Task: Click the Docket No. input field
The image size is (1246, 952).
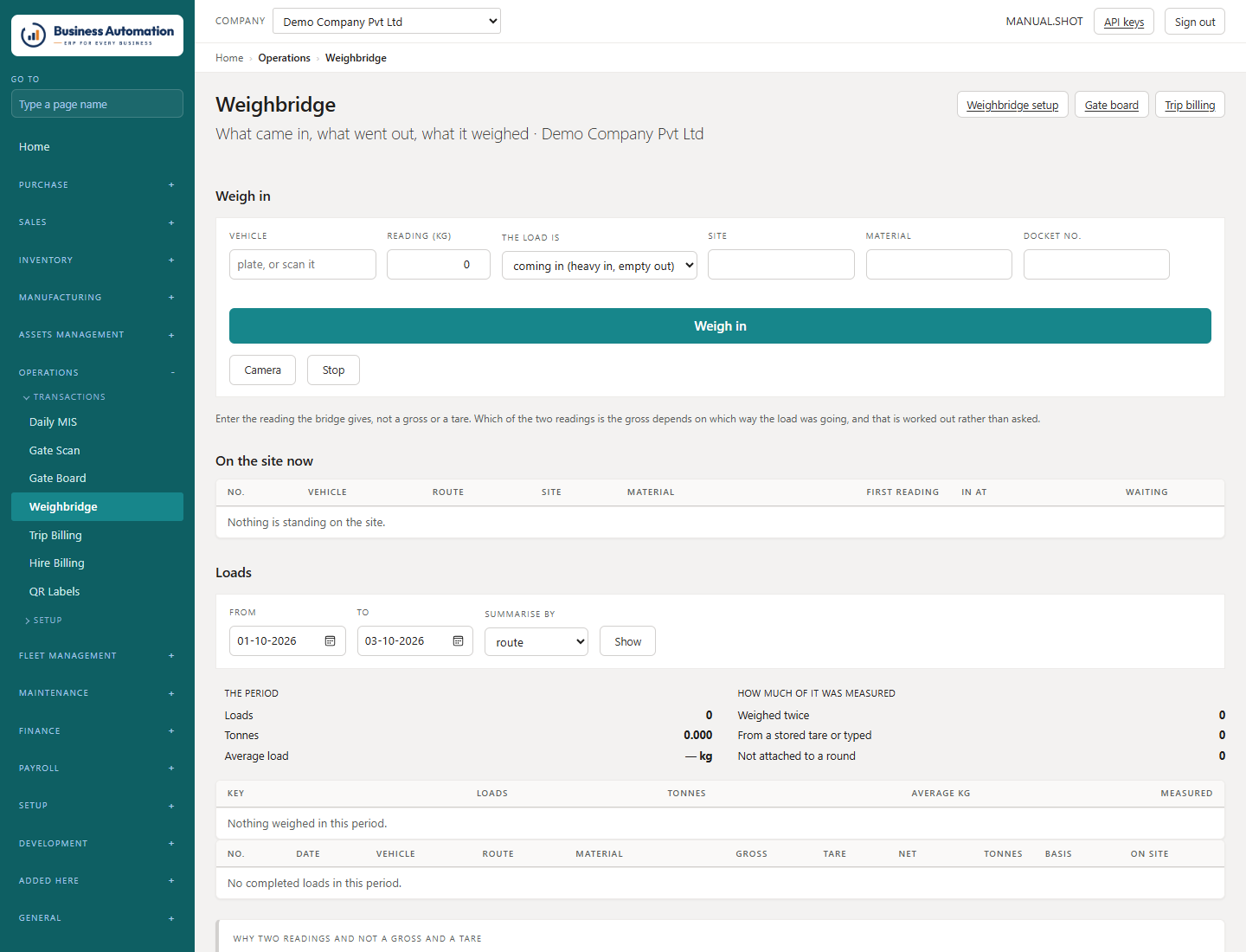Action: coord(1096,265)
